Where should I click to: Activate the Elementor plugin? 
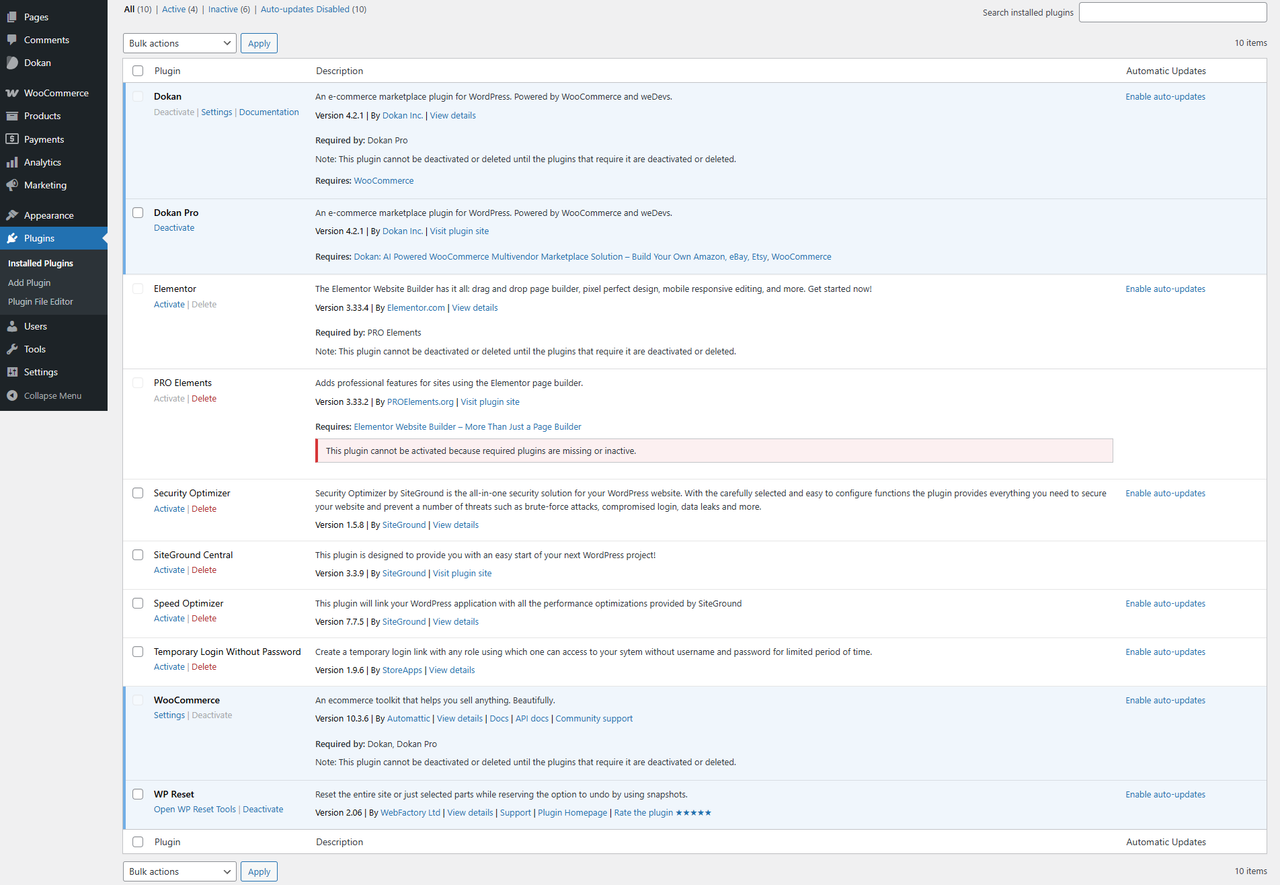[x=169, y=304]
